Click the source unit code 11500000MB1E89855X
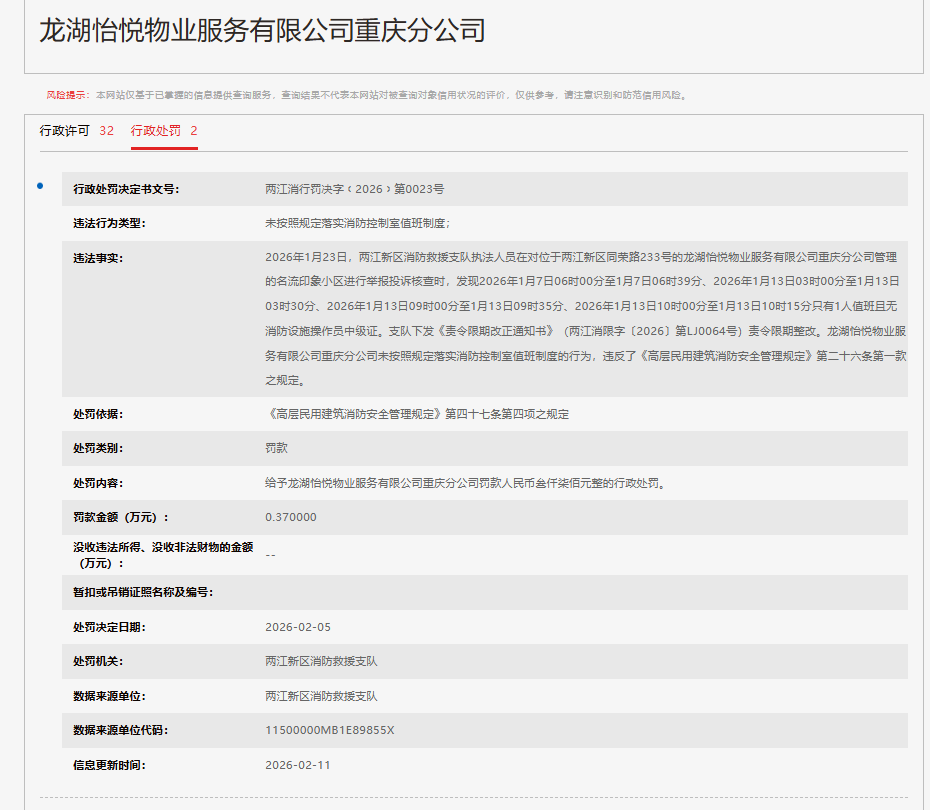The height and width of the screenshot is (810, 930). (329, 730)
